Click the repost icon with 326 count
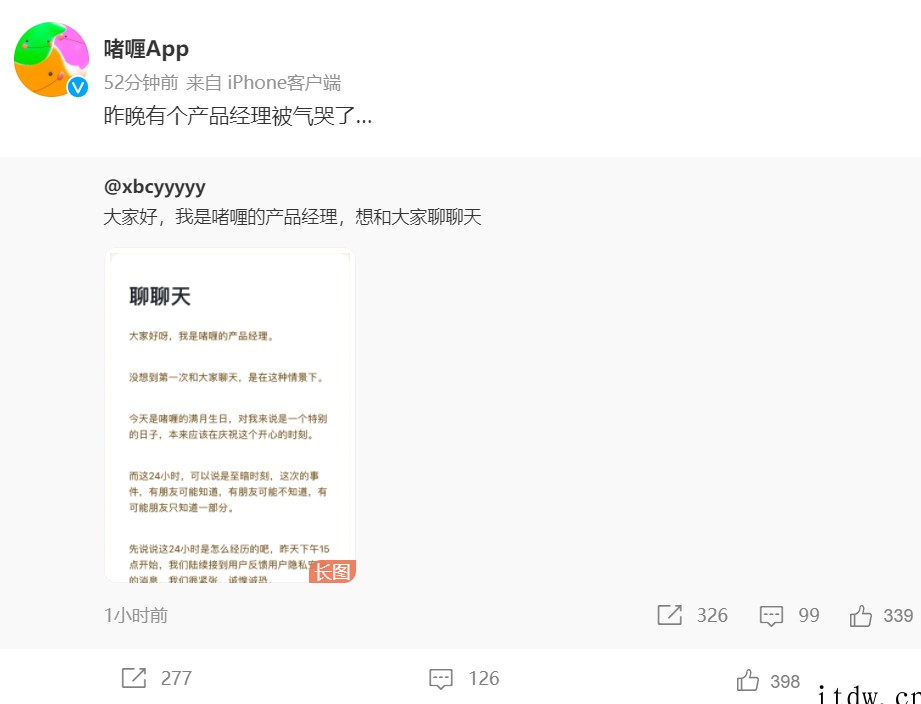The image size is (921, 704). [670, 615]
